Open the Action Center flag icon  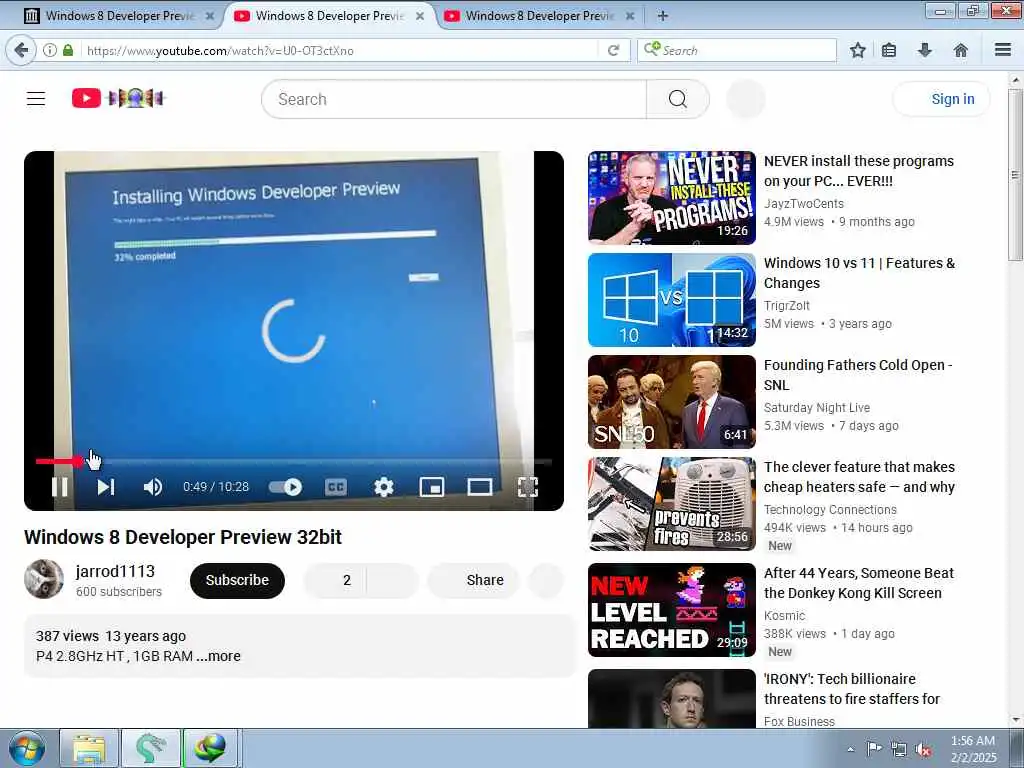[x=874, y=748]
